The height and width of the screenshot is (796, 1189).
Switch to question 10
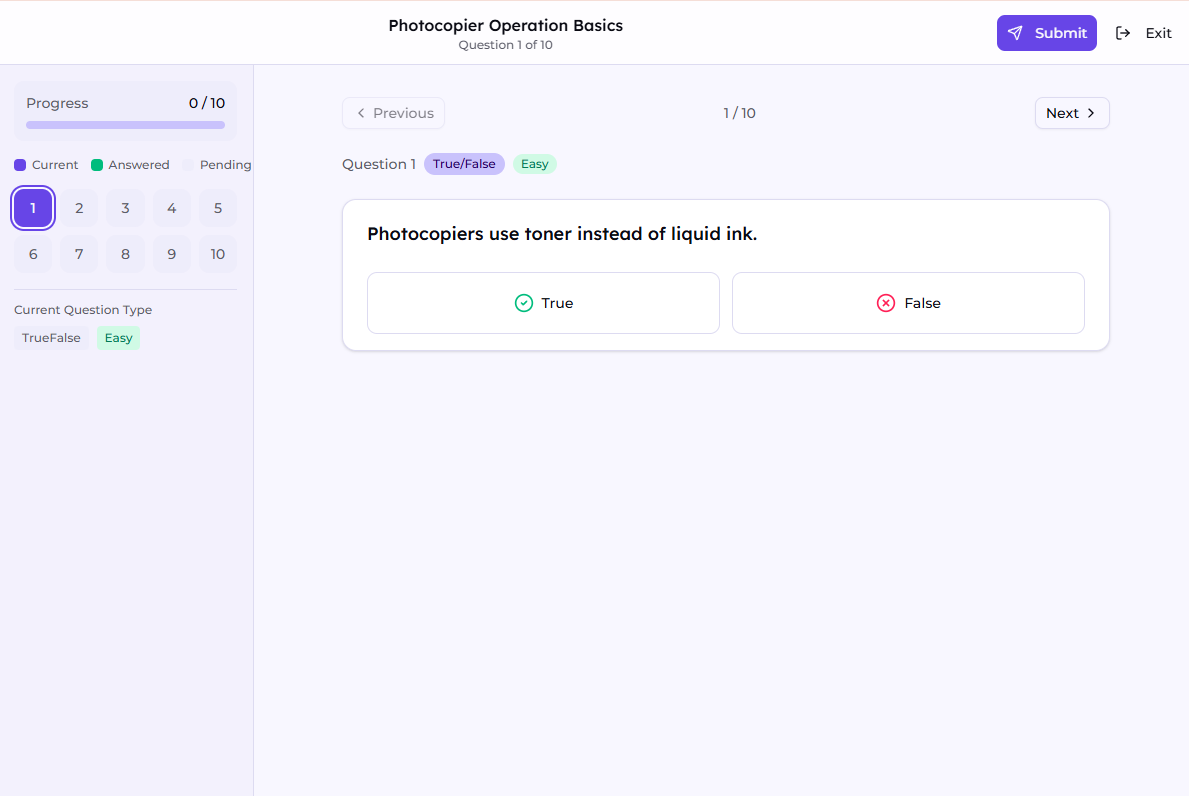click(x=218, y=254)
